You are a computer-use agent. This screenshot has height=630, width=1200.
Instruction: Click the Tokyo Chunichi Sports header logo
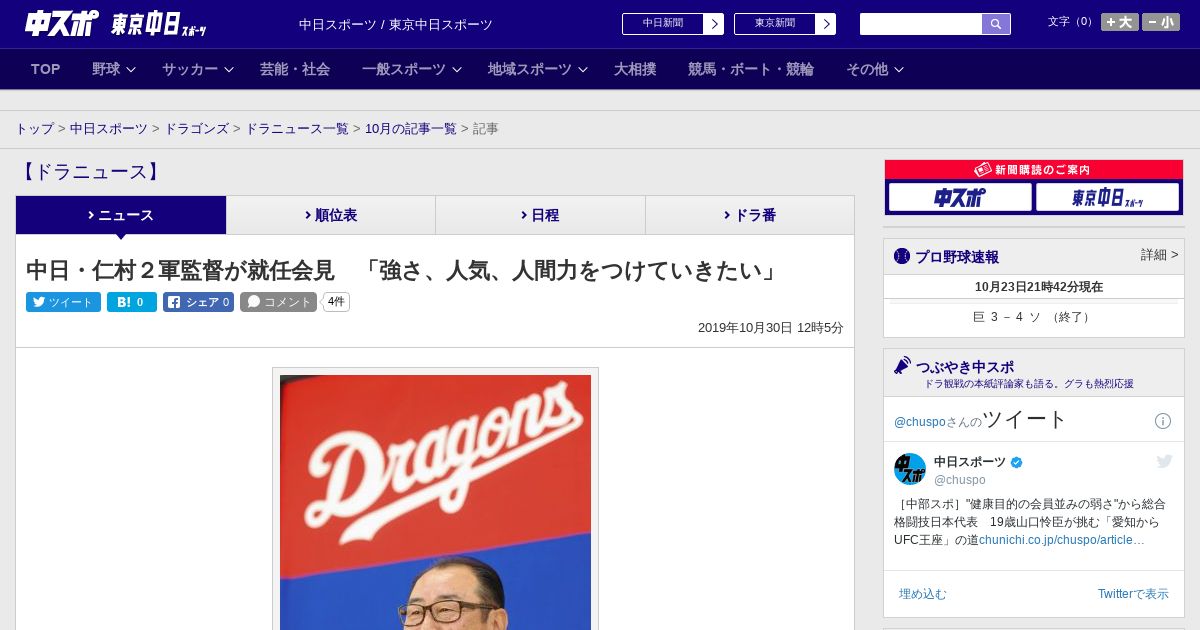pos(159,24)
